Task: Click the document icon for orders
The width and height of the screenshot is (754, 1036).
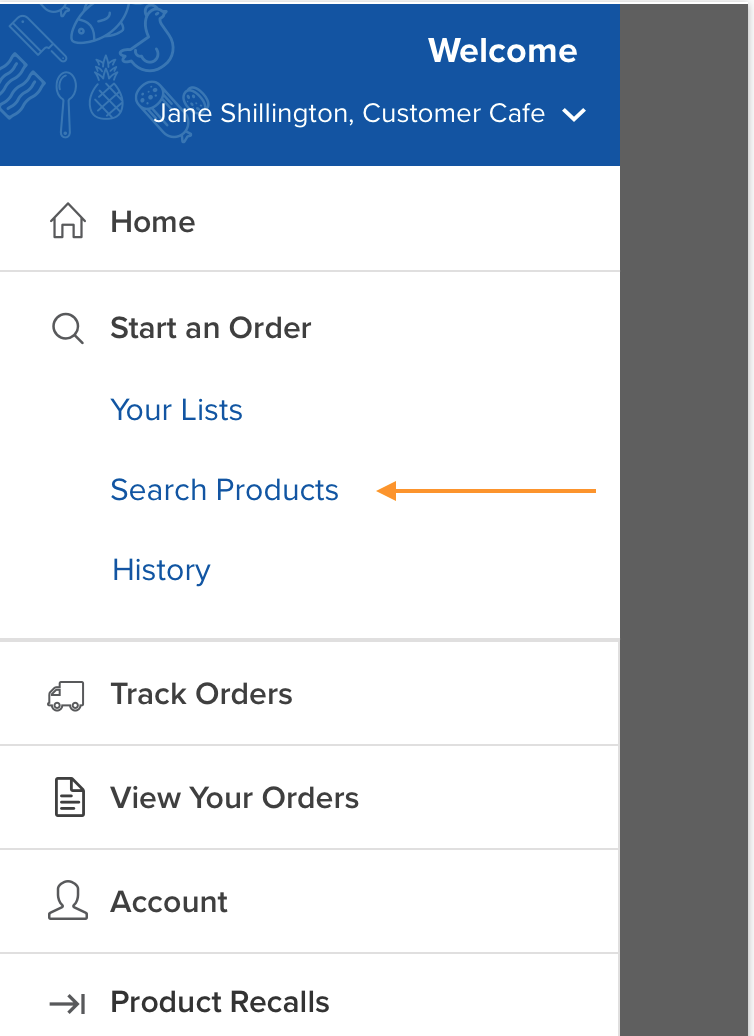Action: pos(69,797)
